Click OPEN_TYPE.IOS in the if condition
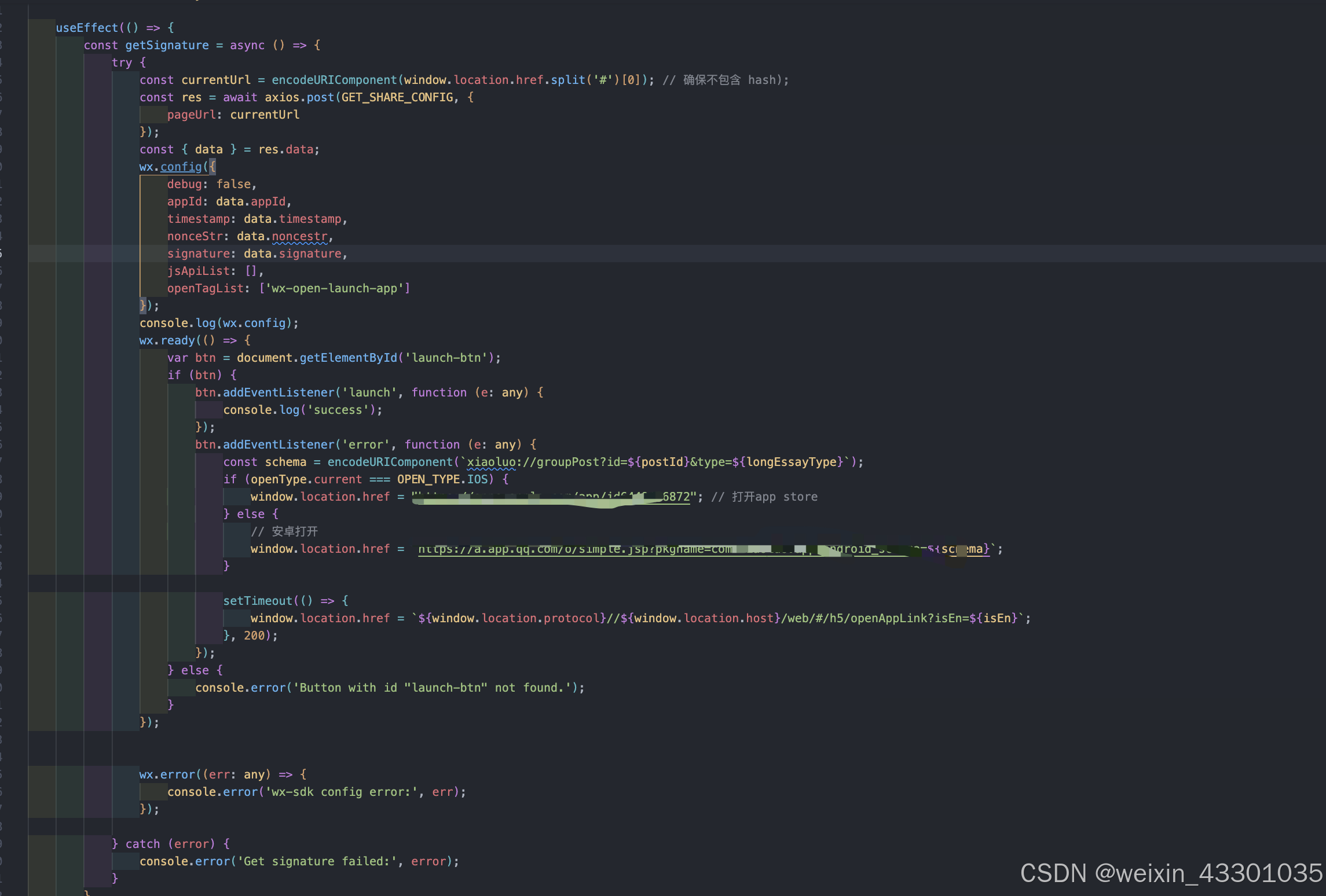Image resolution: width=1326 pixels, height=896 pixels. (442, 479)
